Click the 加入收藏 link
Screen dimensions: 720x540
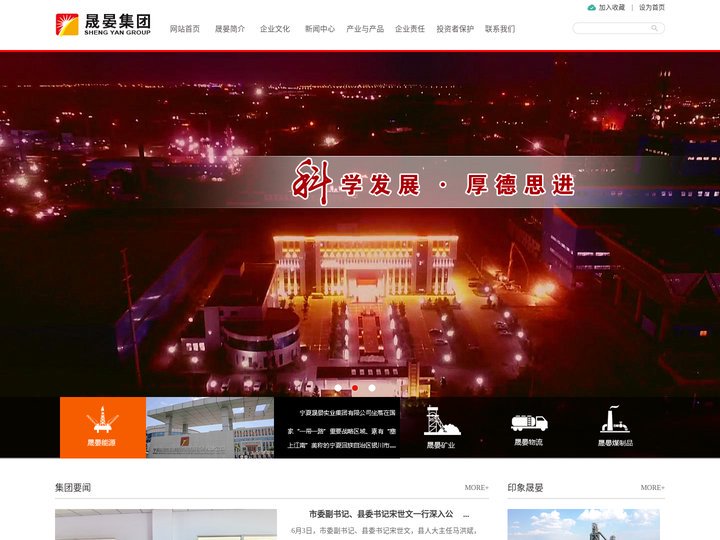coord(612,7)
